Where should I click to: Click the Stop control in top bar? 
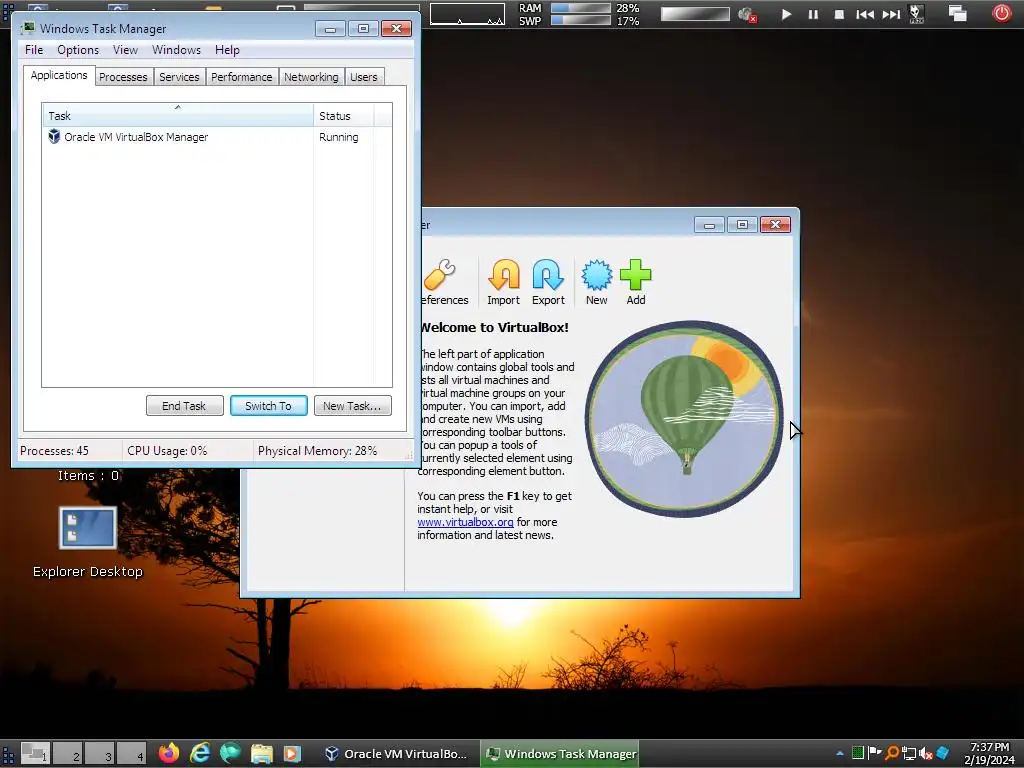tap(839, 14)
